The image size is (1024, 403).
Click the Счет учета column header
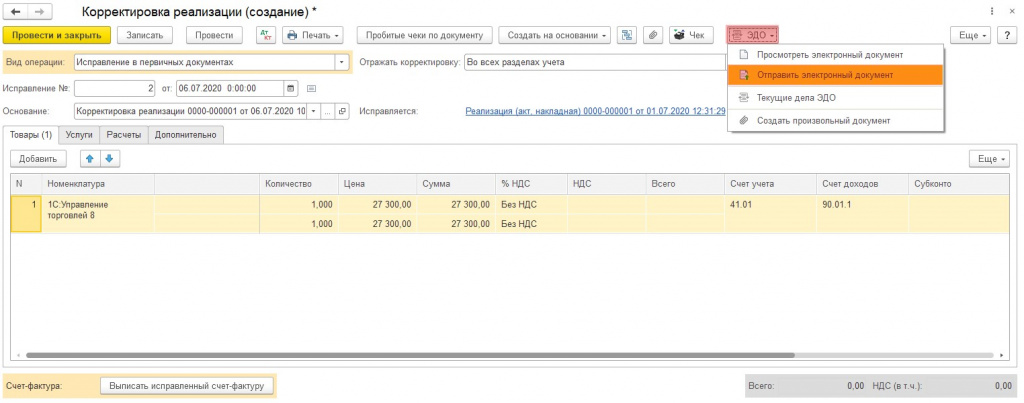coord(770,184)
